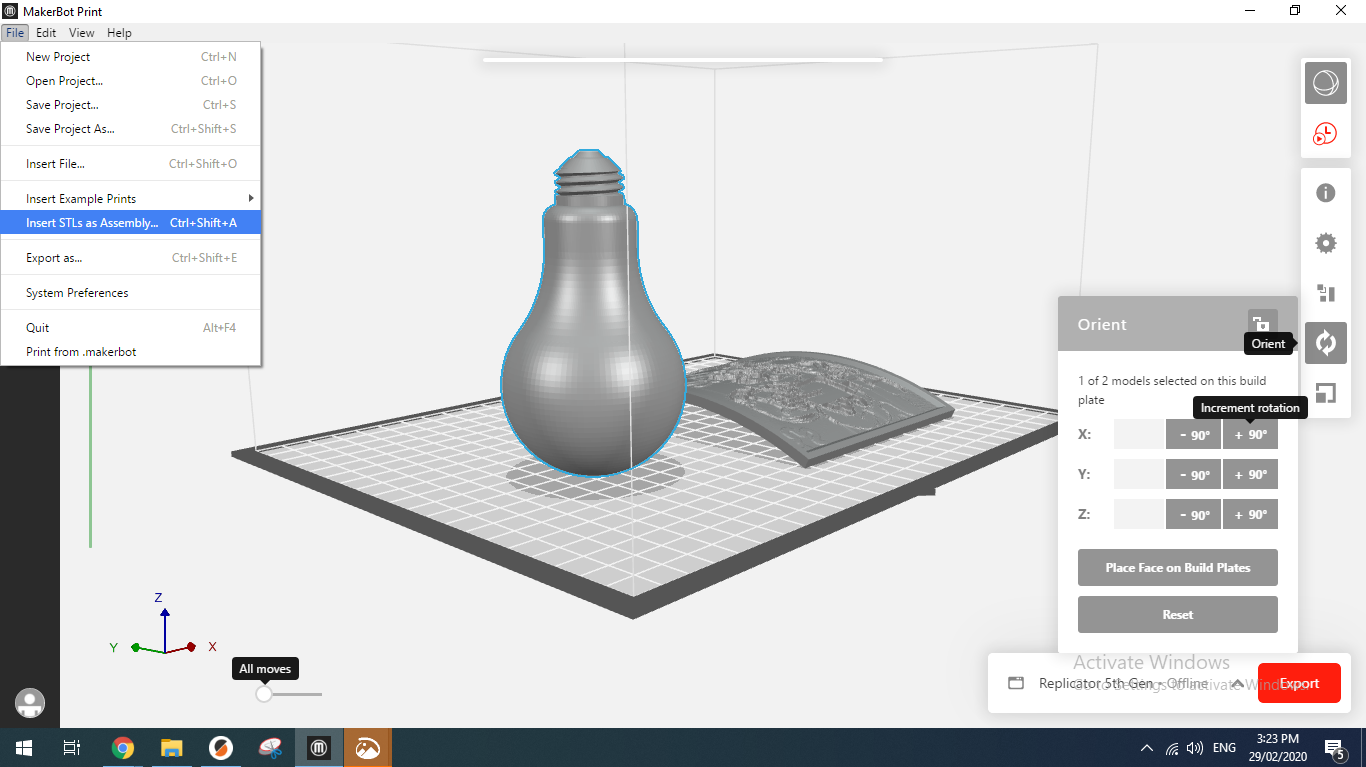
Task: Rotate X axis by minus 90 degrees
Action: click(1193, 435)
